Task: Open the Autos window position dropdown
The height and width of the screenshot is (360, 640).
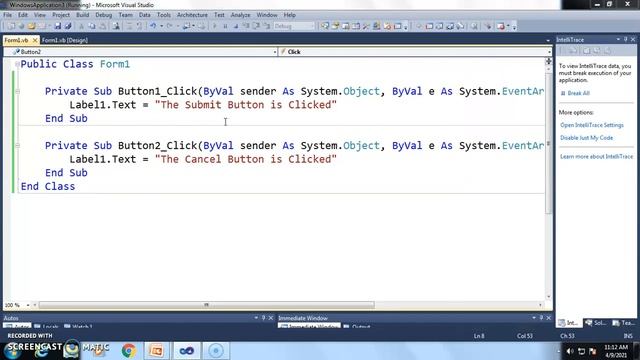Action: point(256,318)
